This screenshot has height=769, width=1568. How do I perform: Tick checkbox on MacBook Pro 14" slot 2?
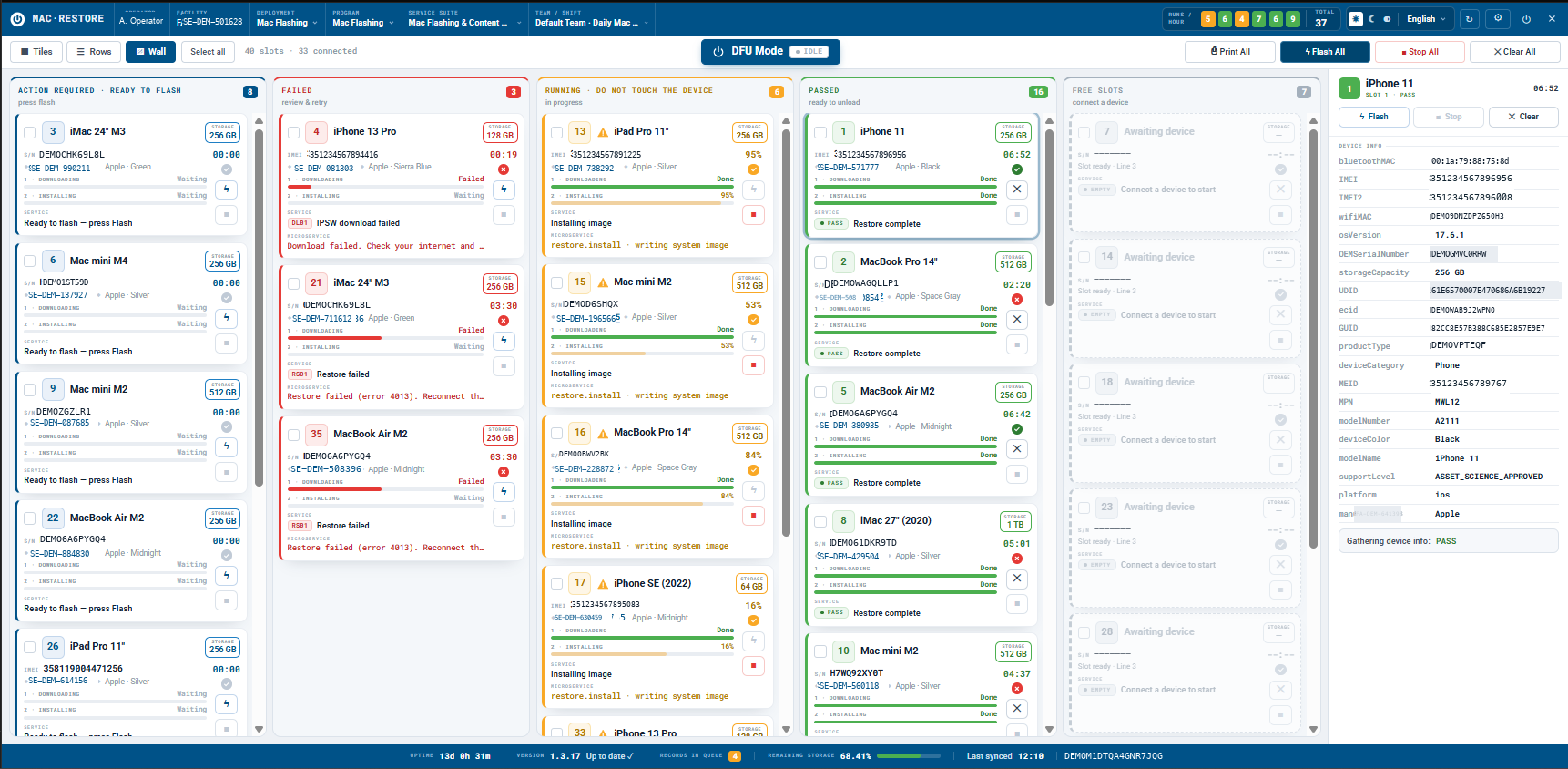click(820, 262)
